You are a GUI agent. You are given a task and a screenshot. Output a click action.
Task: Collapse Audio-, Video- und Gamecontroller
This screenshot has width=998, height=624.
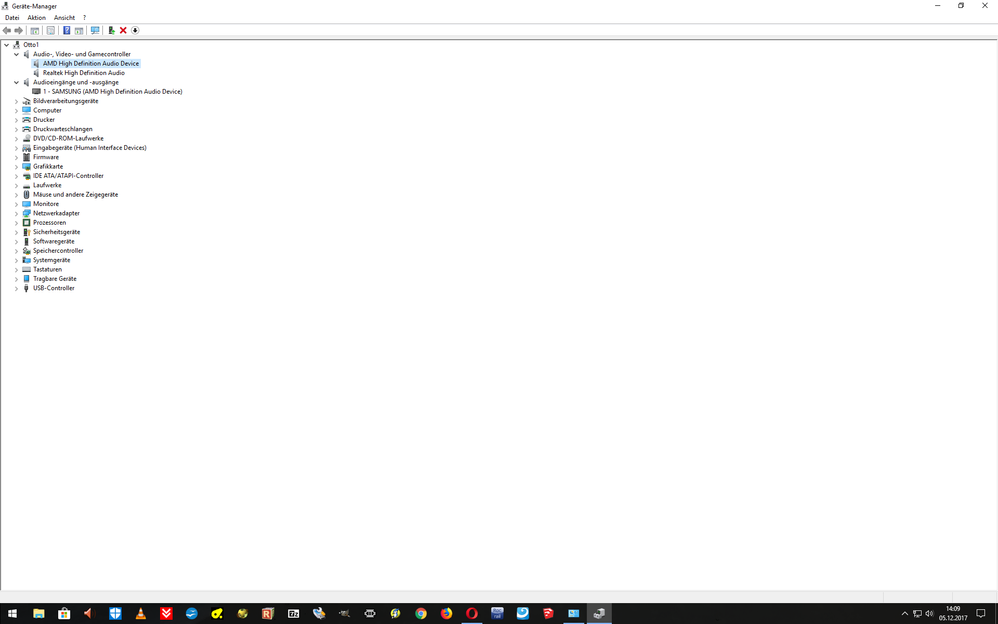pyautogui.click(x=16, y=54)
